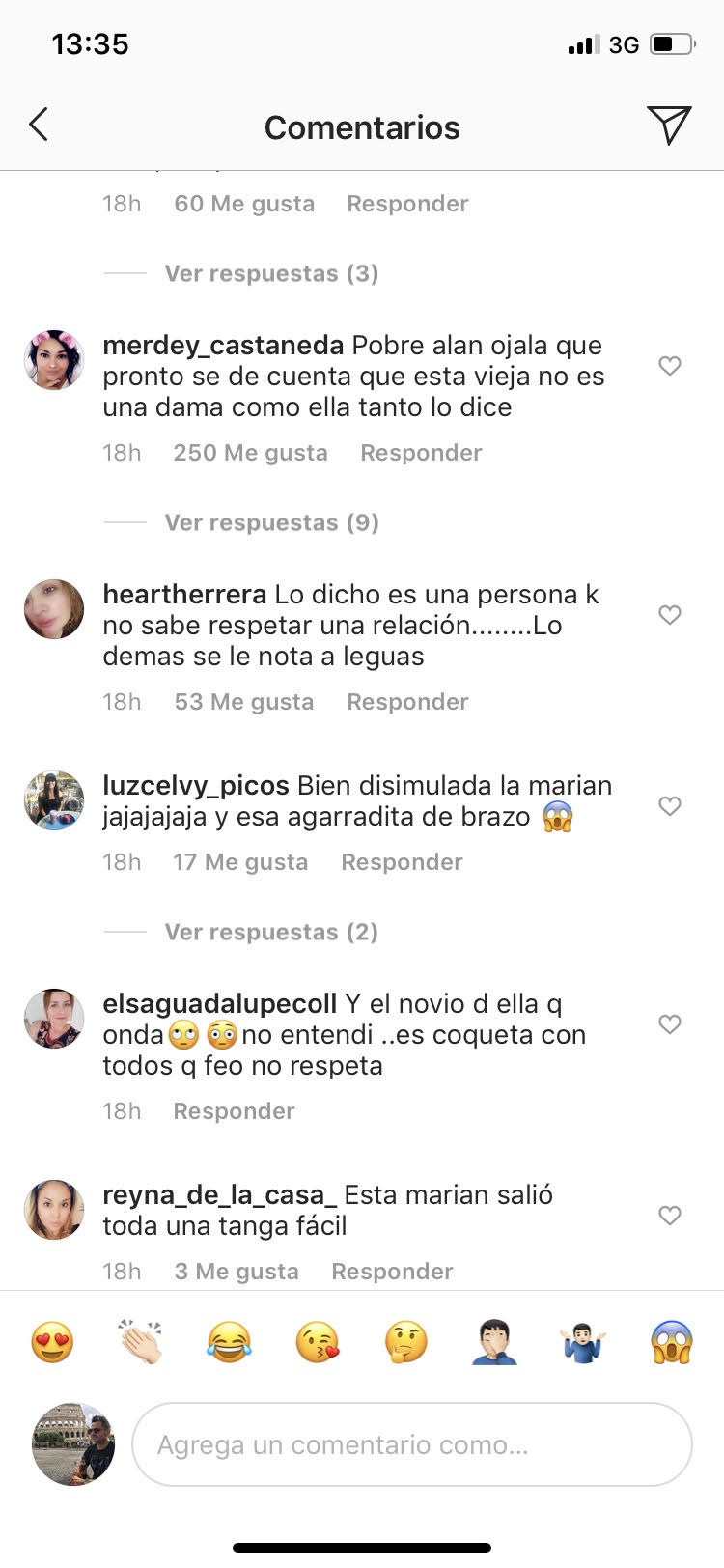Expand Ver respuestas (3)
Image resolution: width=724 pixels, height=1568 pixels.
pyautogui.click(x=271, y=273)
